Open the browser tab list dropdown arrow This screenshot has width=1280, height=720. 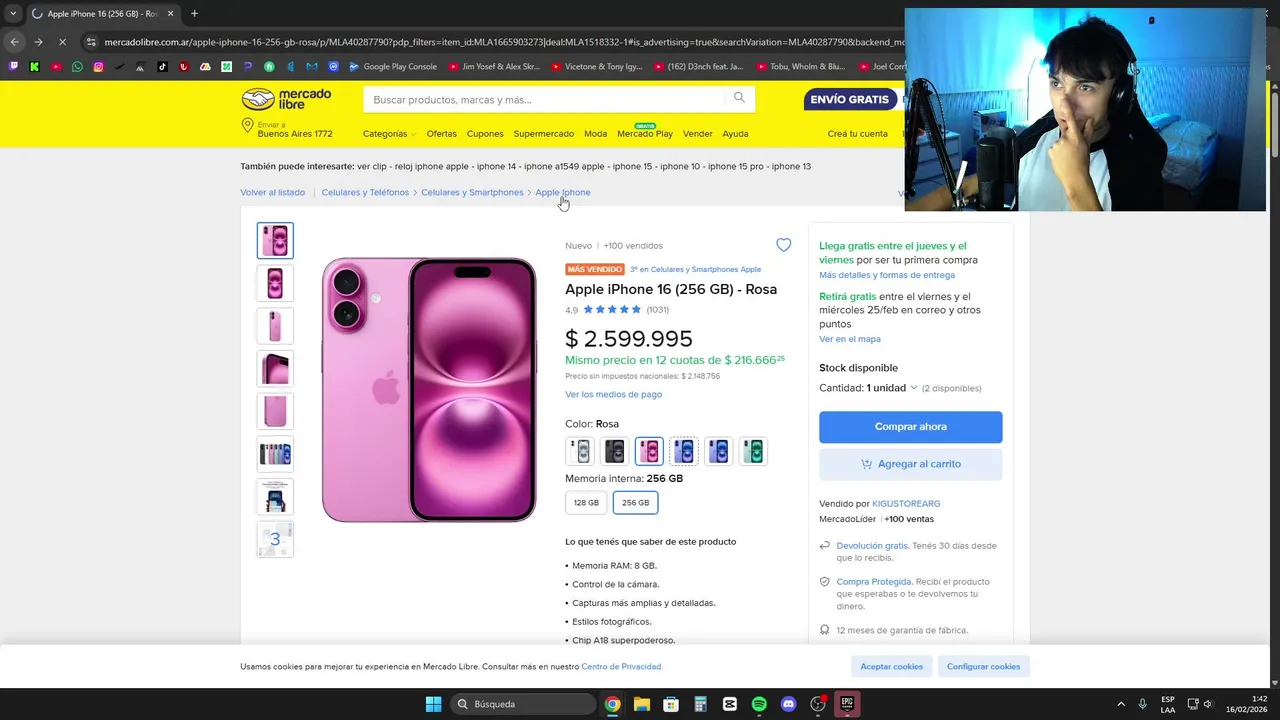(13, 13)
